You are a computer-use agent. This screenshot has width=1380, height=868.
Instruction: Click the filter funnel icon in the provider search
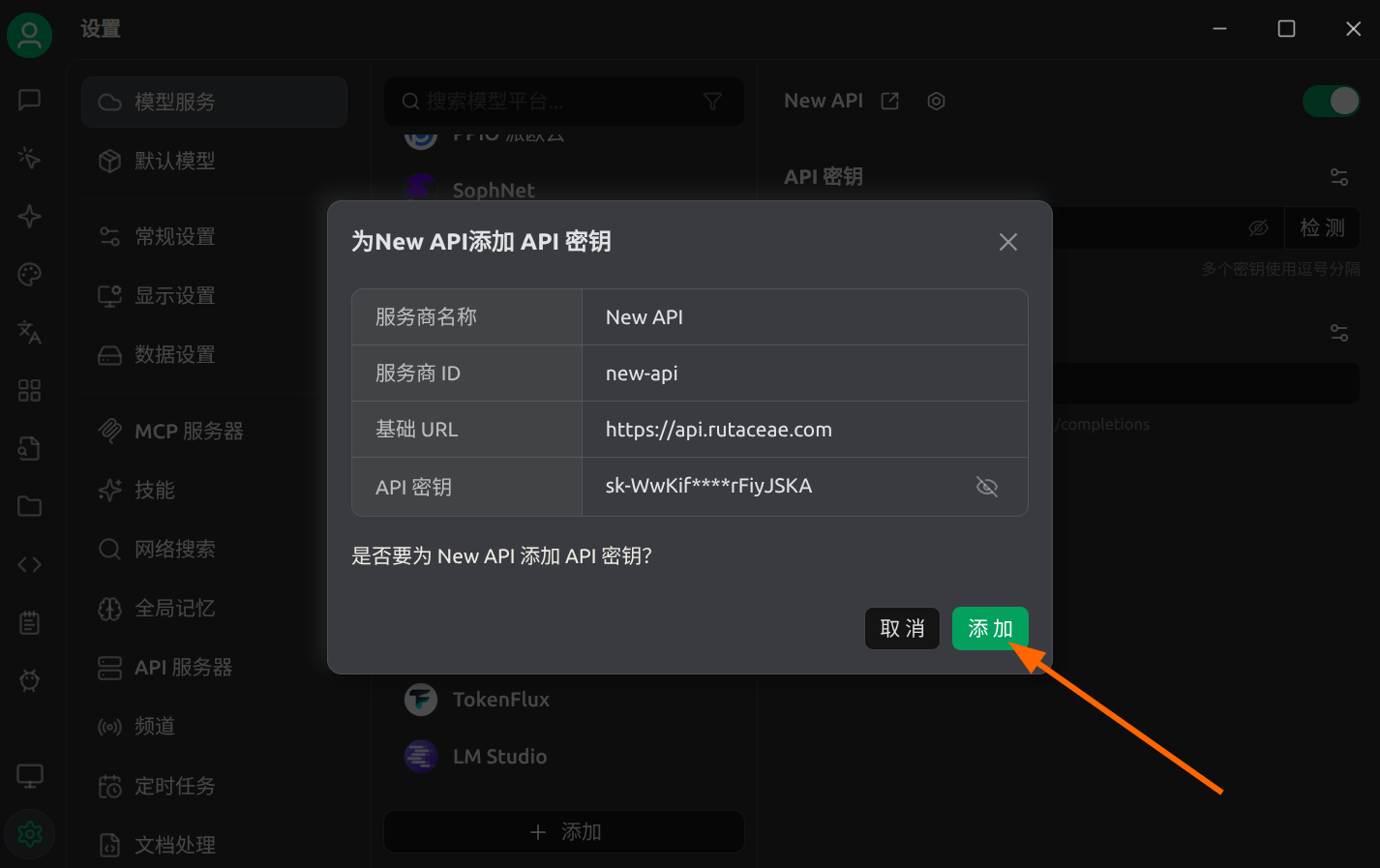[712, 102]
